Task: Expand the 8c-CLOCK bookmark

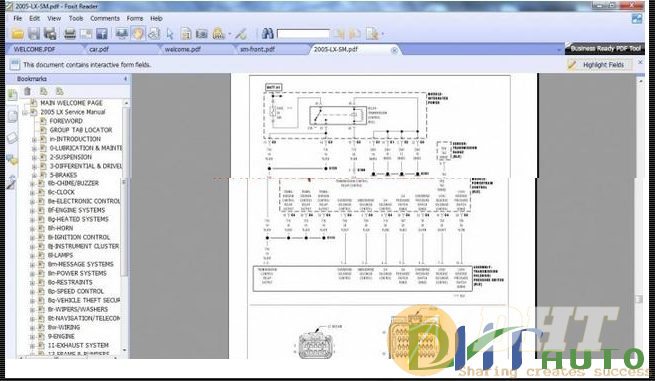Action: [32, 192]
